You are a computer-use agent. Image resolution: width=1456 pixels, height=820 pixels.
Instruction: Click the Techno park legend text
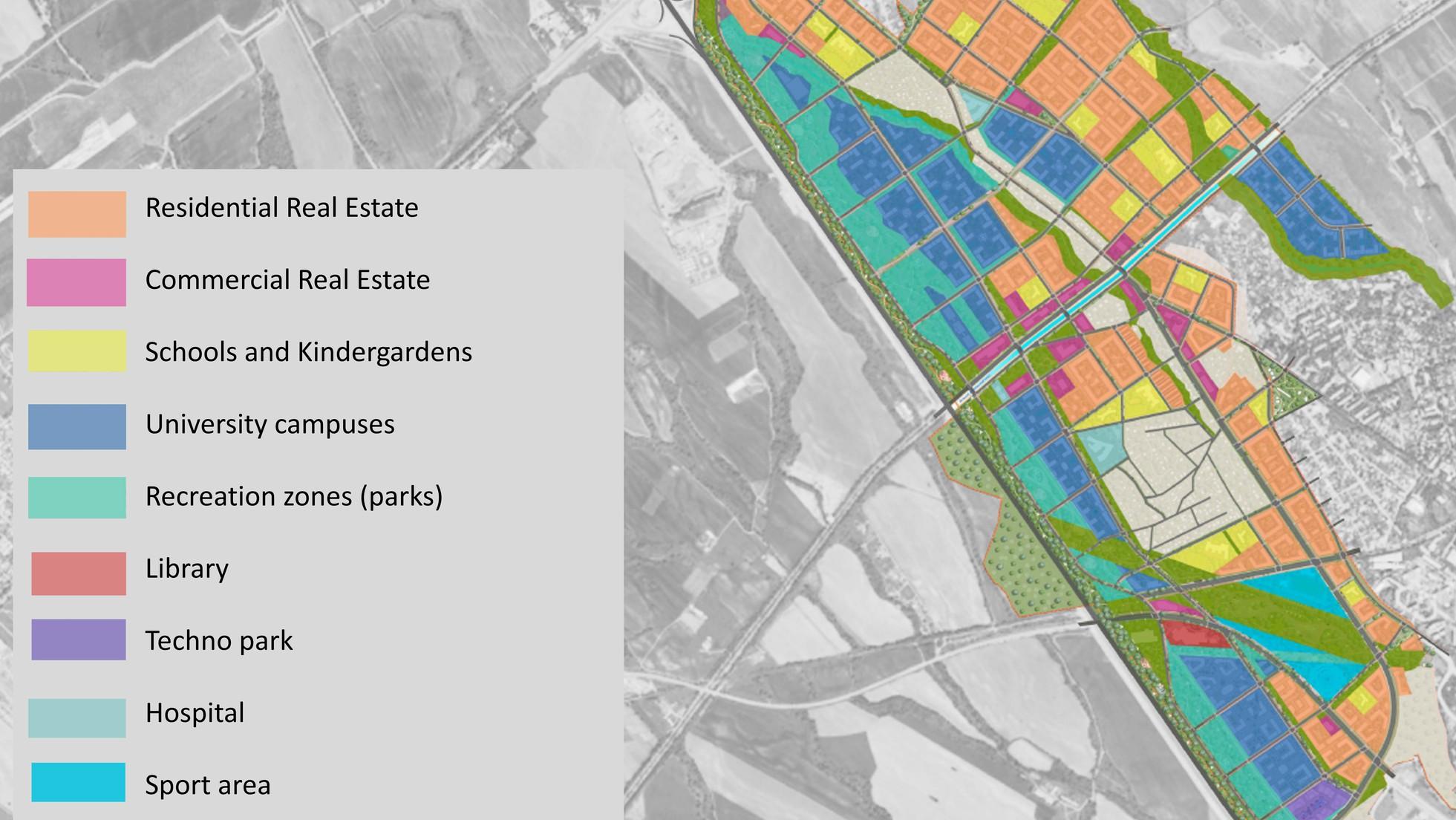(x=219, y=640)
